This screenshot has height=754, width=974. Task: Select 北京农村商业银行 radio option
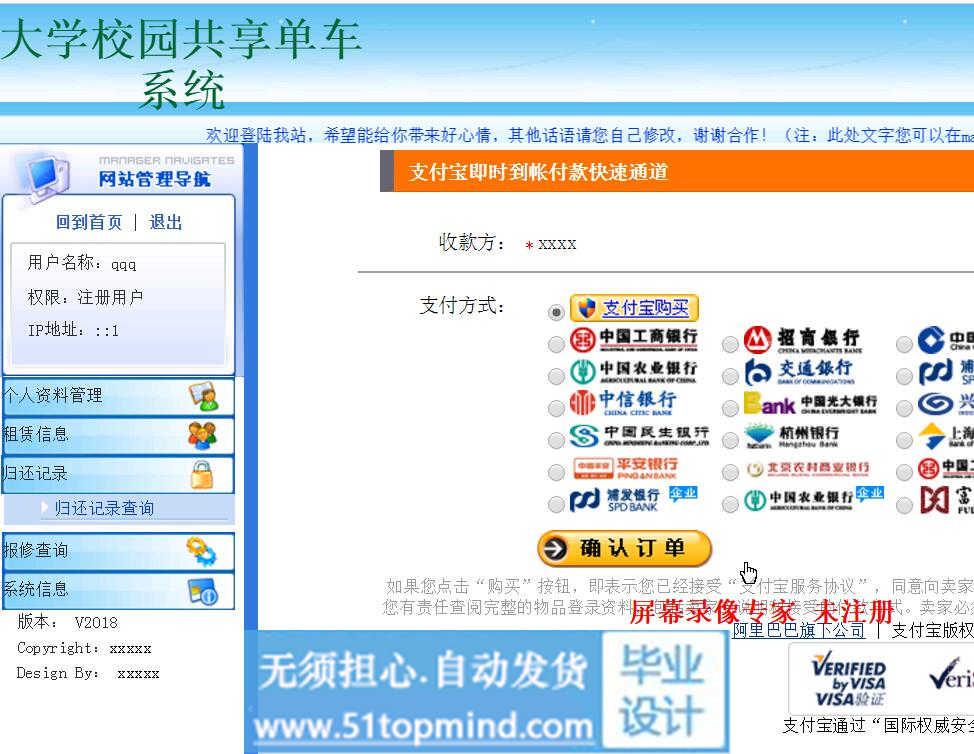coord(730,472)
